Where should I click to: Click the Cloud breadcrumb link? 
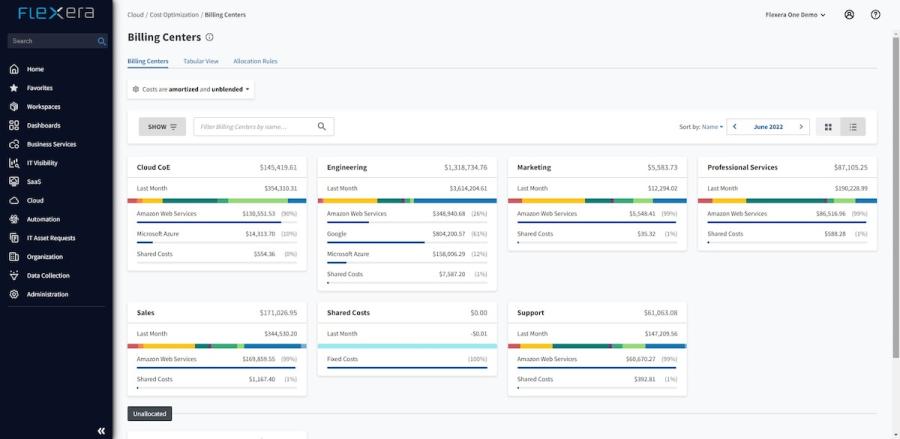pyautogui.click(x=135, y=15)
